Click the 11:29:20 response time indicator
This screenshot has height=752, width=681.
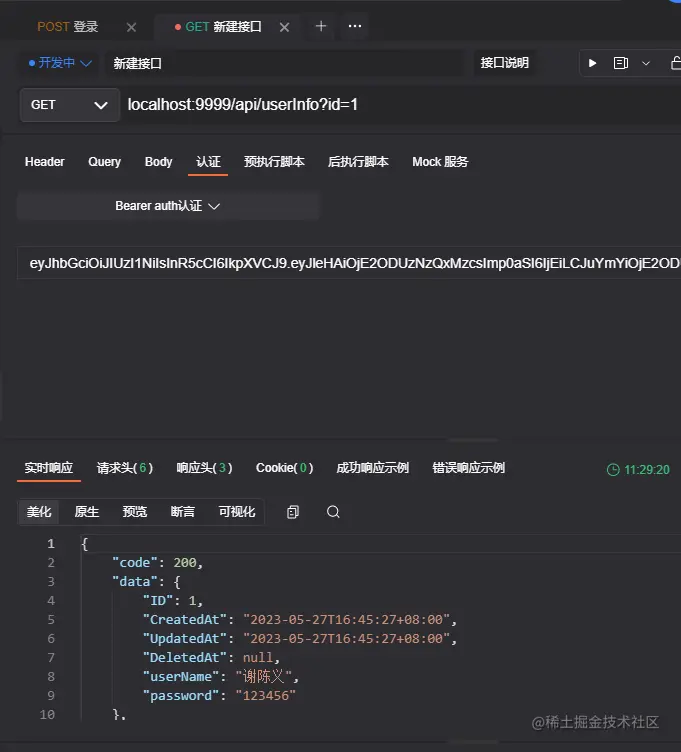(638, 470)
